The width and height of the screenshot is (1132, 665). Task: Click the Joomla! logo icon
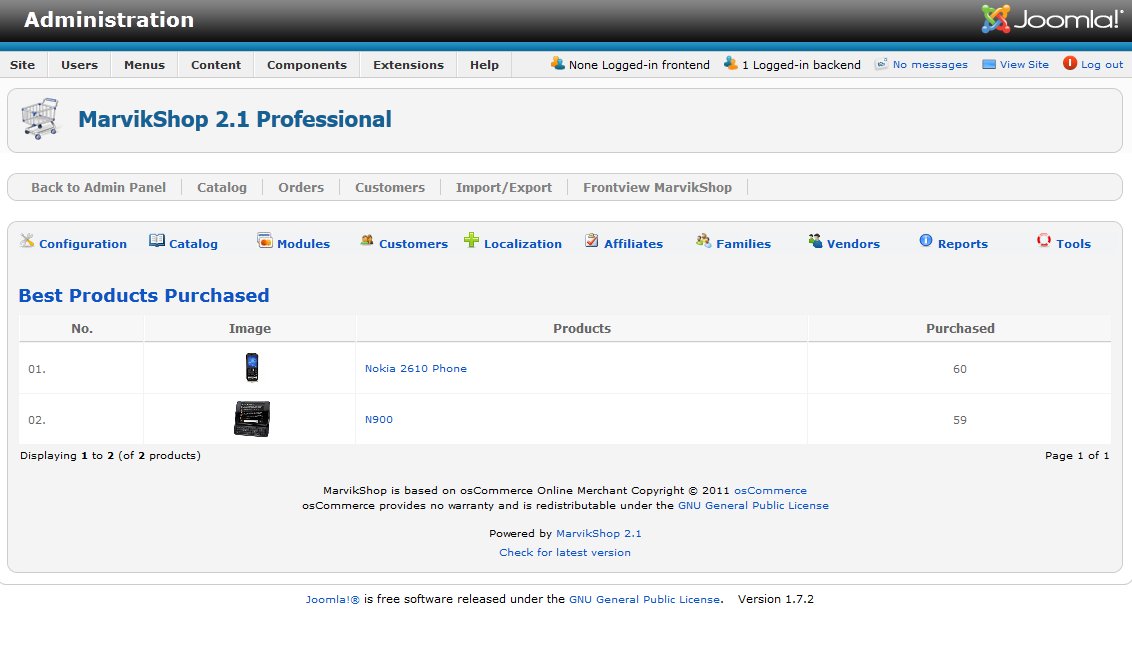[995, 19]
